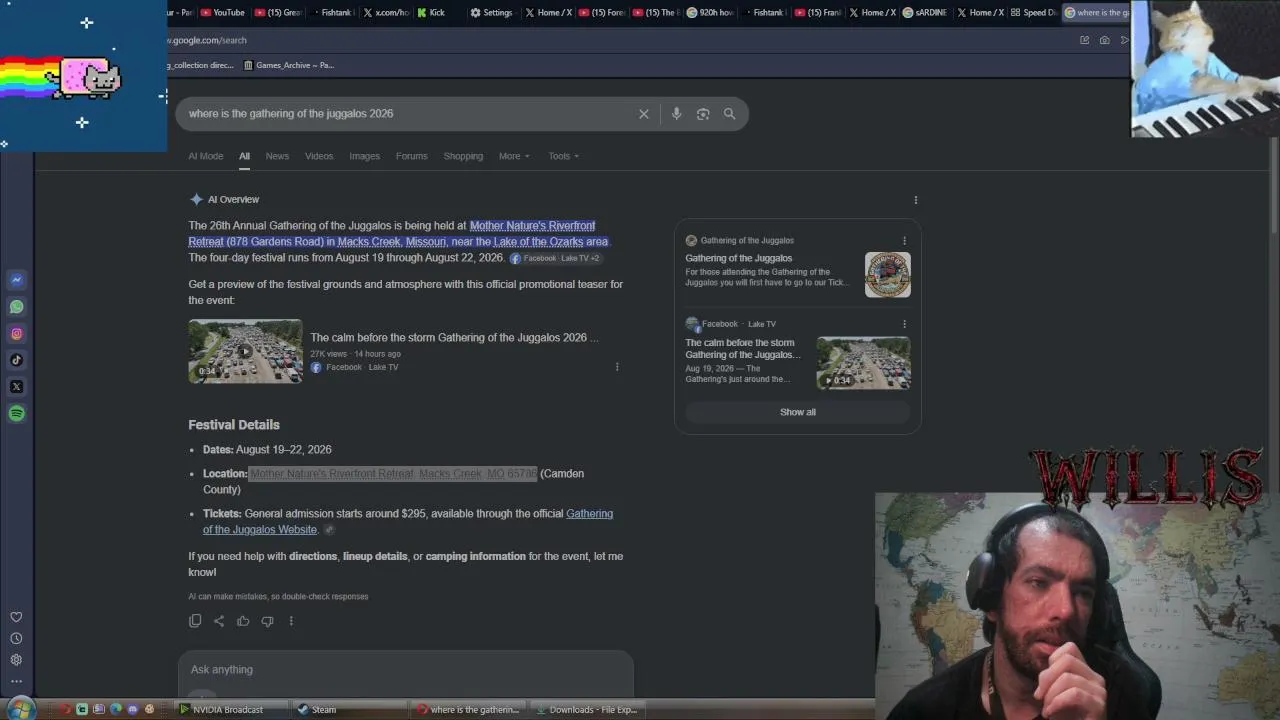The height and width of the screenshot is (720, 1280).
Task: Give thumbs up to the AI Overview
Action: pyautogui.click(x=243, y=621)
